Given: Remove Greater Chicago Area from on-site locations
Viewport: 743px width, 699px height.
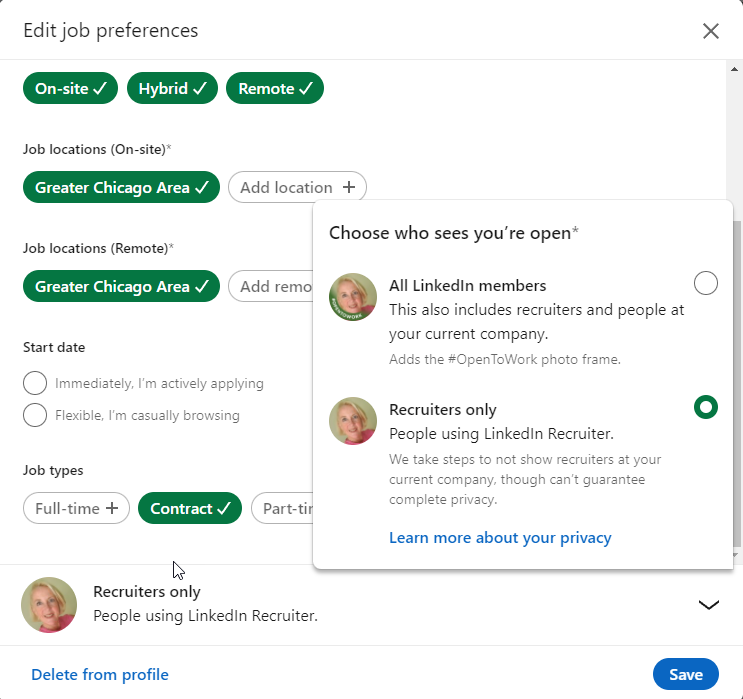Looking at the screenshot, I should [121, 187].
